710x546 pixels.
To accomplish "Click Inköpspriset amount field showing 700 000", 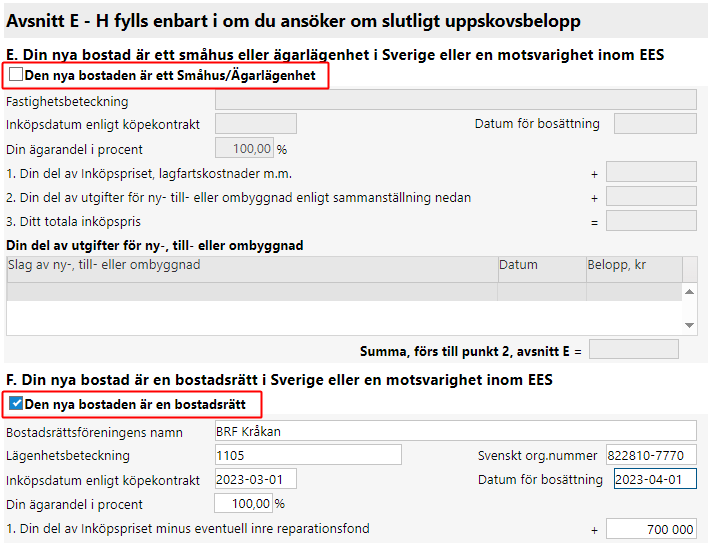I will pos(651,529).
